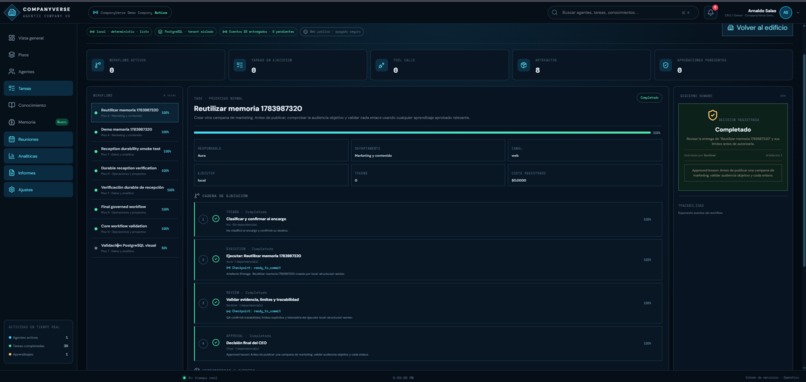
Task: Click the Nuevo badge next to Memoria
Action: [x=62, y=122]
